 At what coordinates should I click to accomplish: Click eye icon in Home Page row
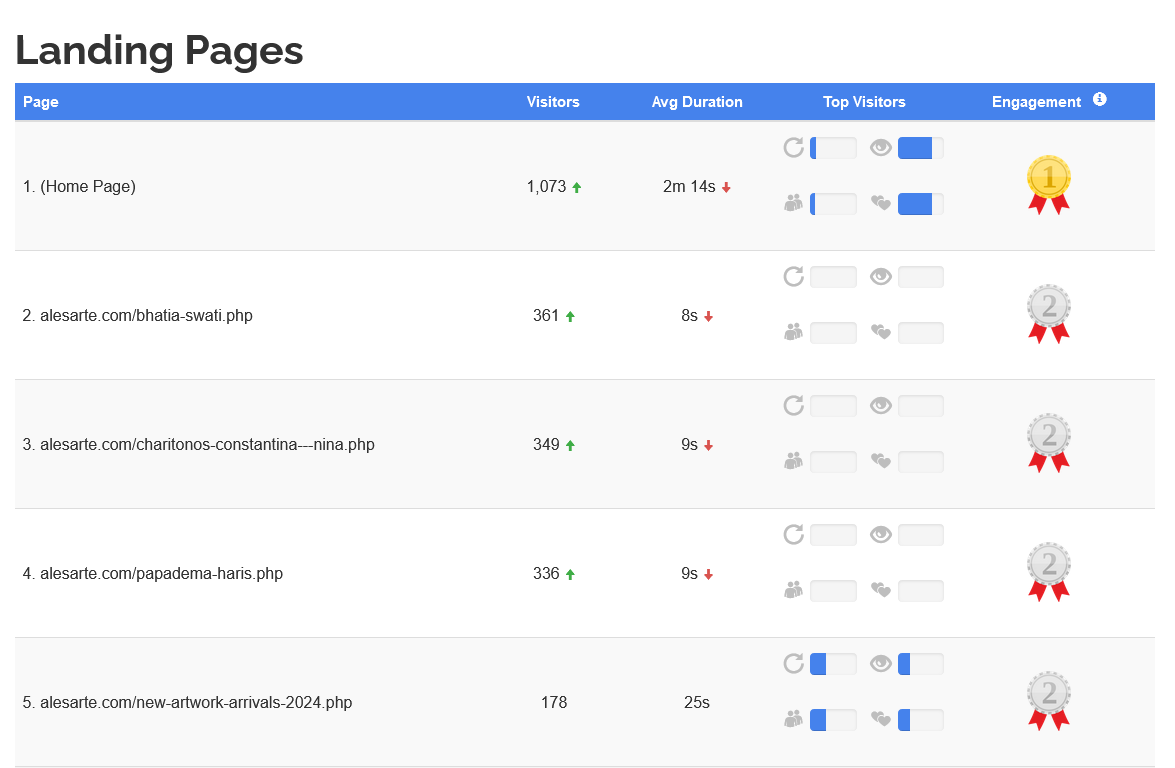(x=881, y=148)
